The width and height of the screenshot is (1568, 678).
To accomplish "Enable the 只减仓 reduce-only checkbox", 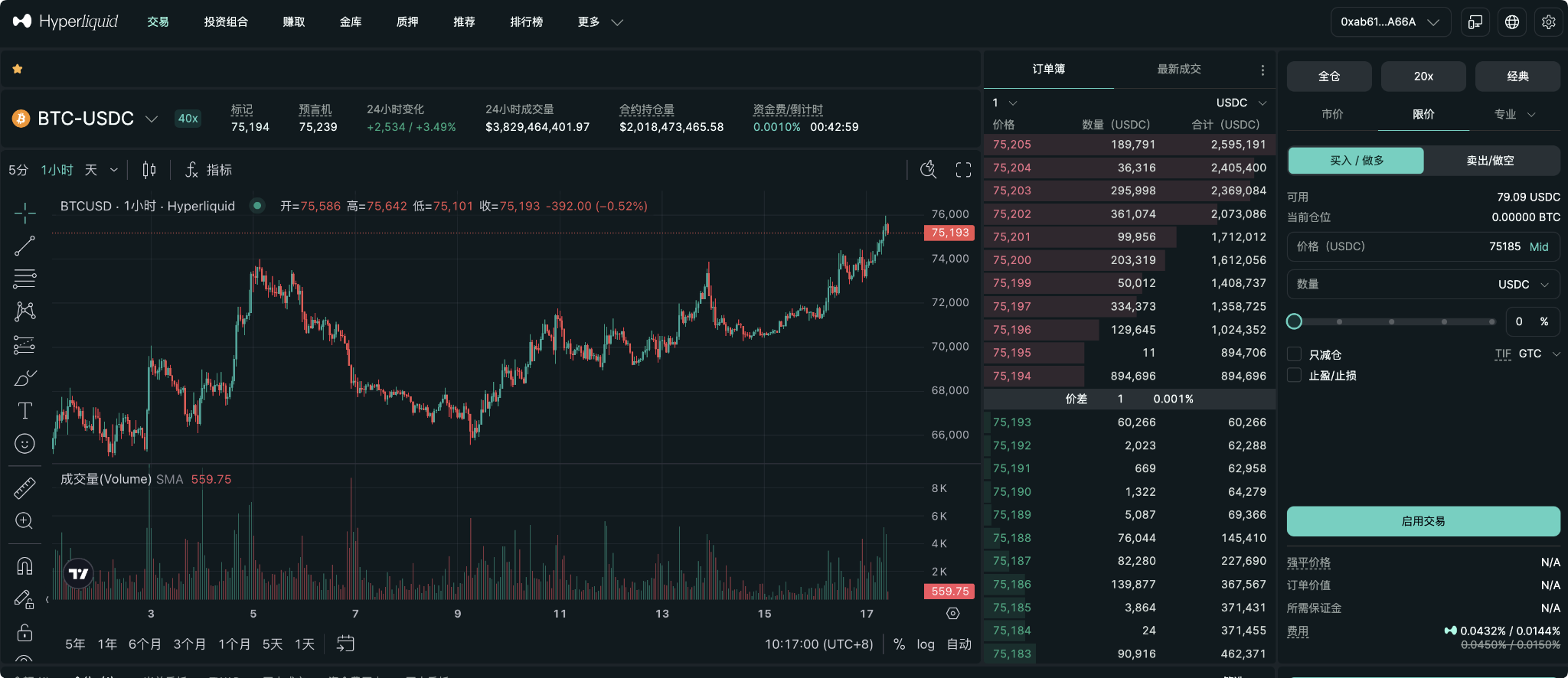I will (x=1295, y=354).
